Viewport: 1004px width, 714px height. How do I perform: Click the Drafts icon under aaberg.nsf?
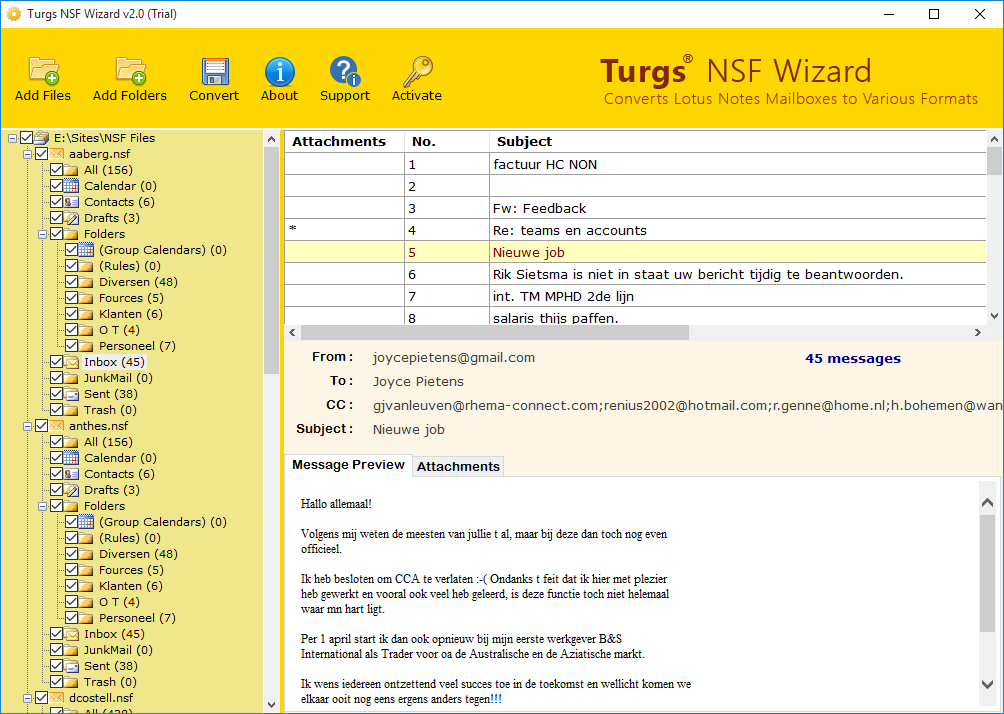tap(71, 218)
